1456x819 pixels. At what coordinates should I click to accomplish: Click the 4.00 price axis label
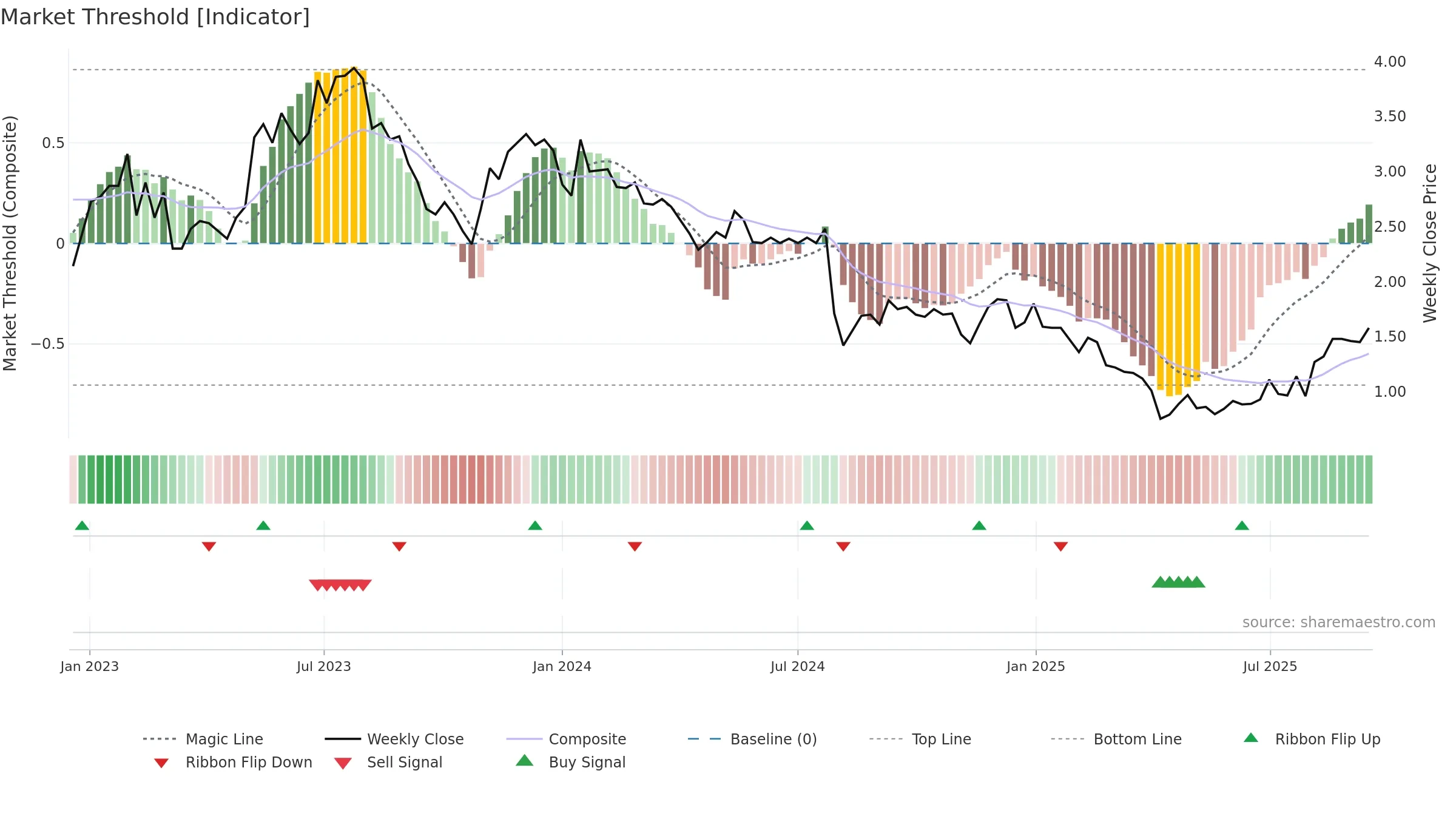(x=1390, y=62)
